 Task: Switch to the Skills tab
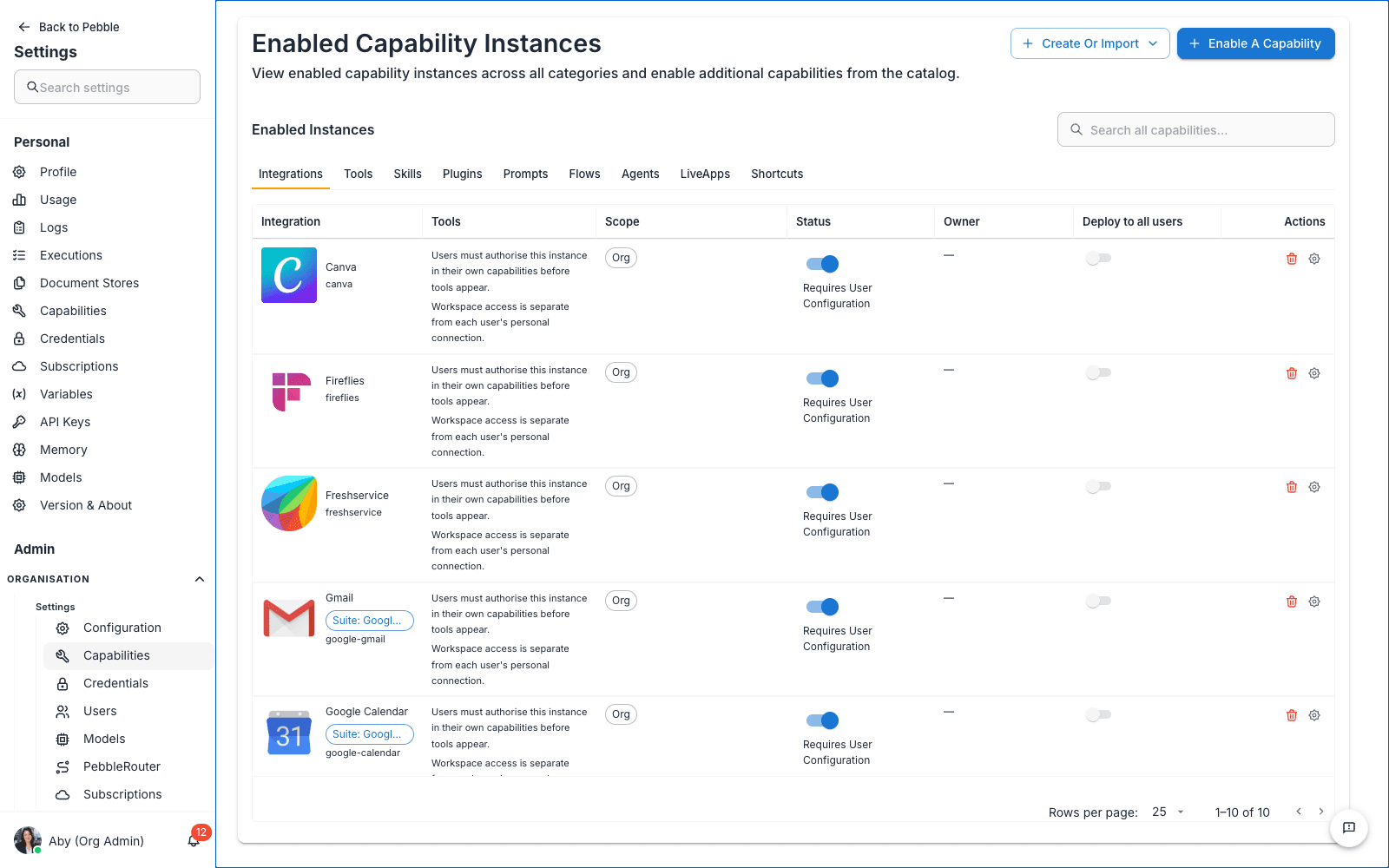pos(408,174)
